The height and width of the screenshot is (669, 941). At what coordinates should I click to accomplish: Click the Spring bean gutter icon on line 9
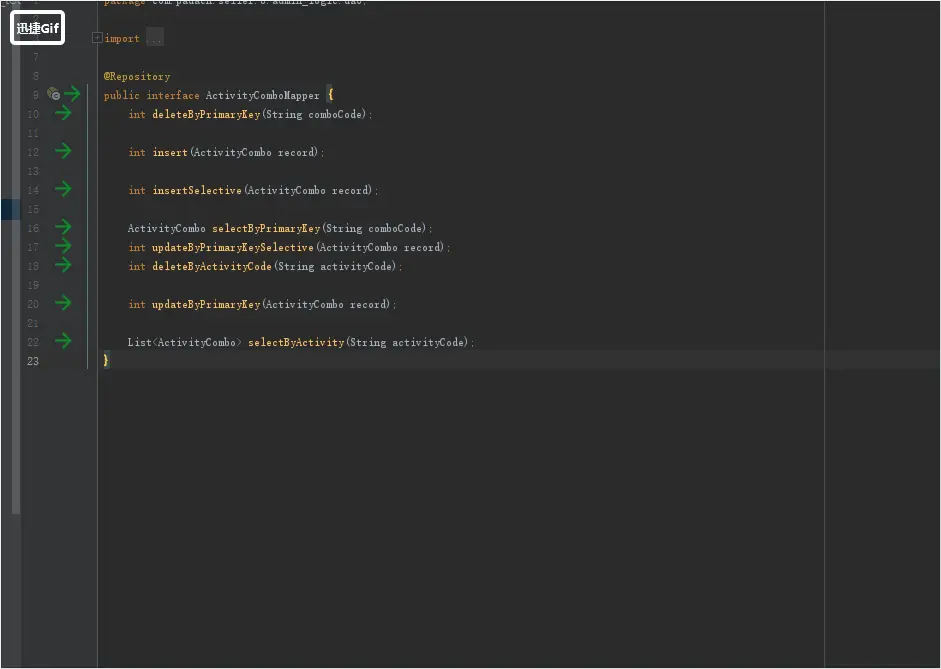click(x=53, y=94)
